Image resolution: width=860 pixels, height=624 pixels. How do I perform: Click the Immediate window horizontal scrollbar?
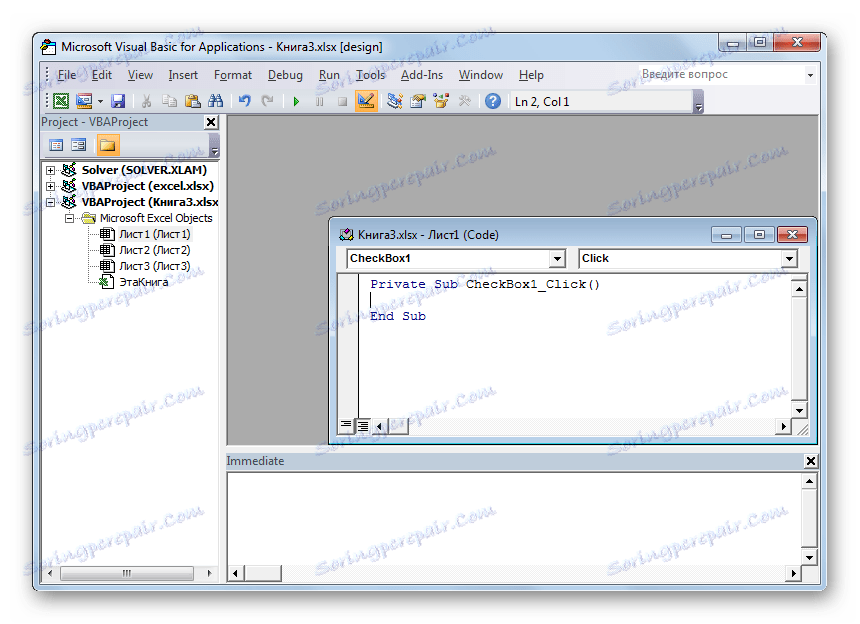[x=262, y=573]
